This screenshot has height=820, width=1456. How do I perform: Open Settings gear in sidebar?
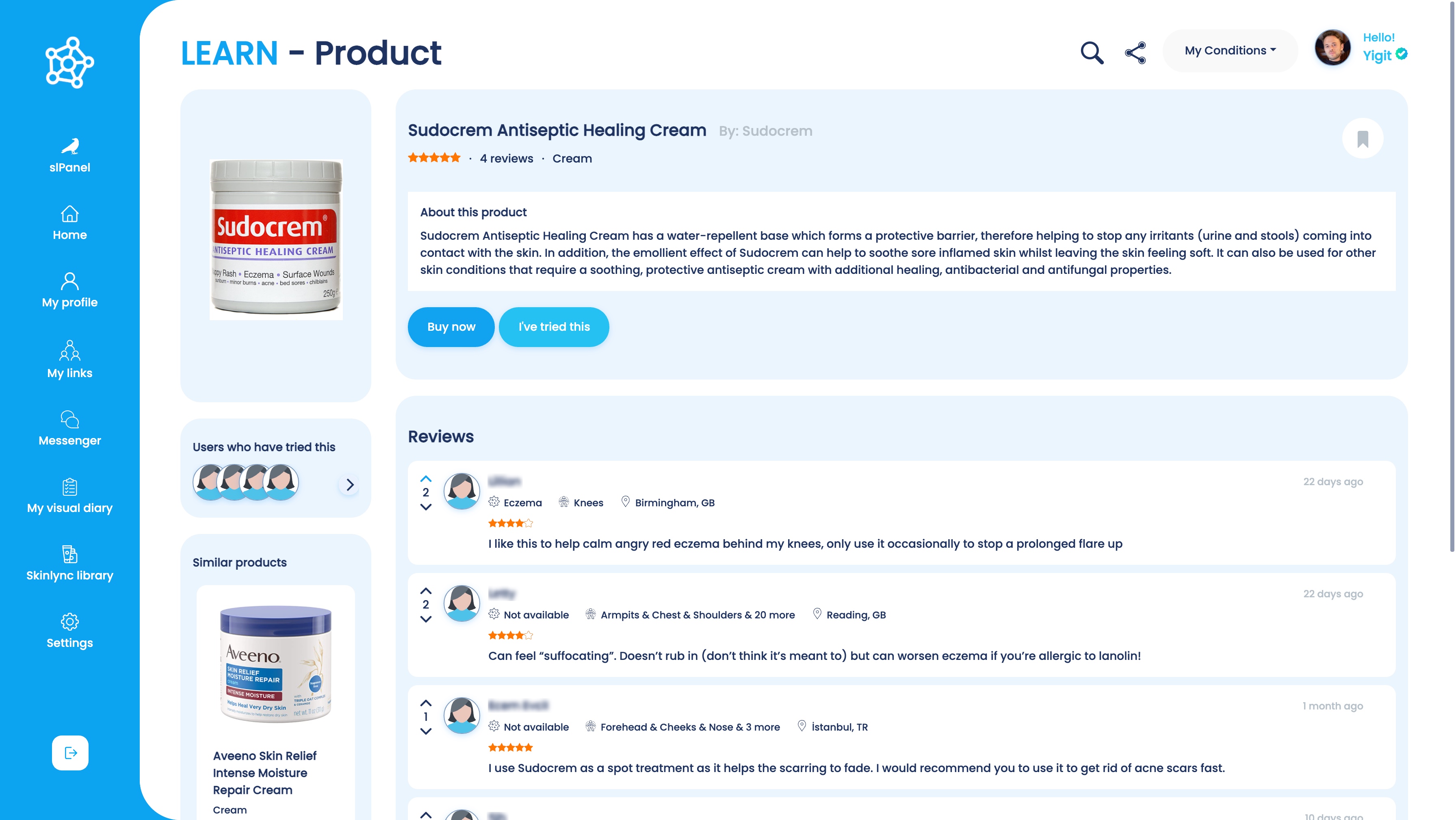pos(69,631)
